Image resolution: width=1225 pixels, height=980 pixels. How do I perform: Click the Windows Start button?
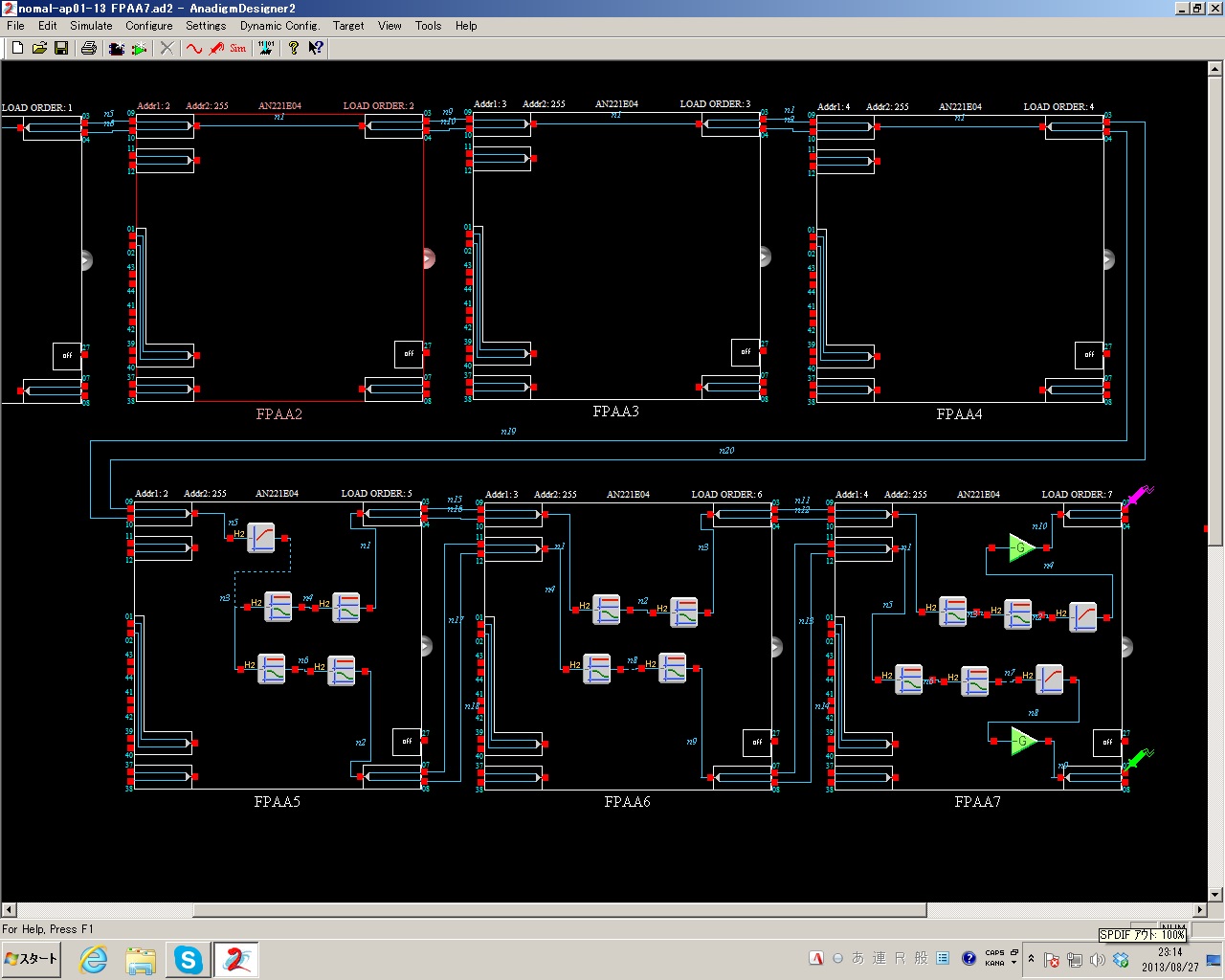point(32,959)
